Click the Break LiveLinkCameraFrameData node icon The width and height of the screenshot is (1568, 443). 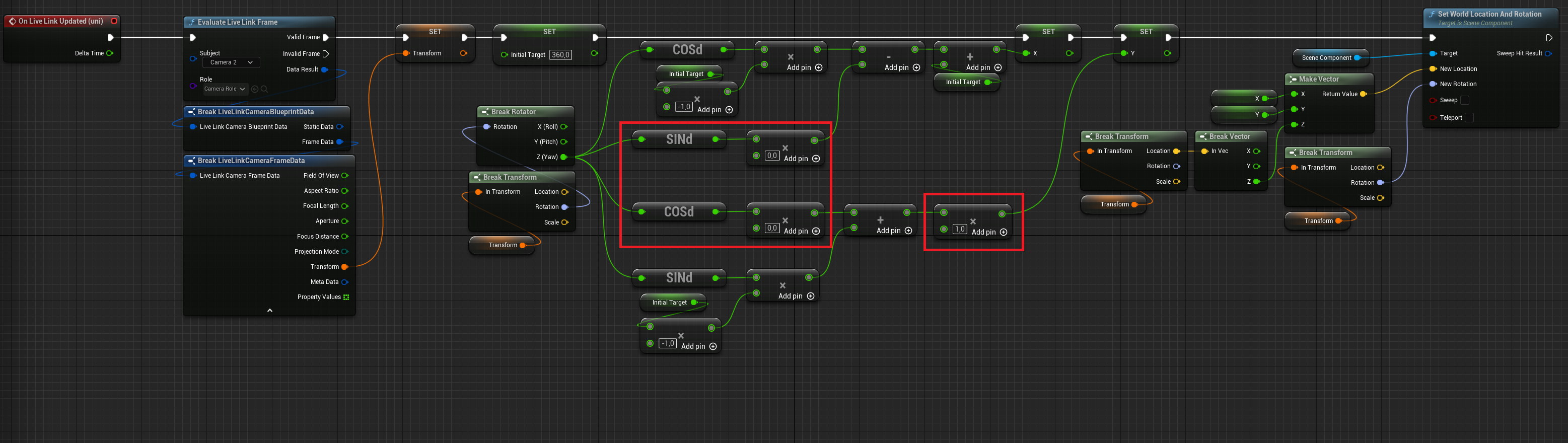(191, 161)
